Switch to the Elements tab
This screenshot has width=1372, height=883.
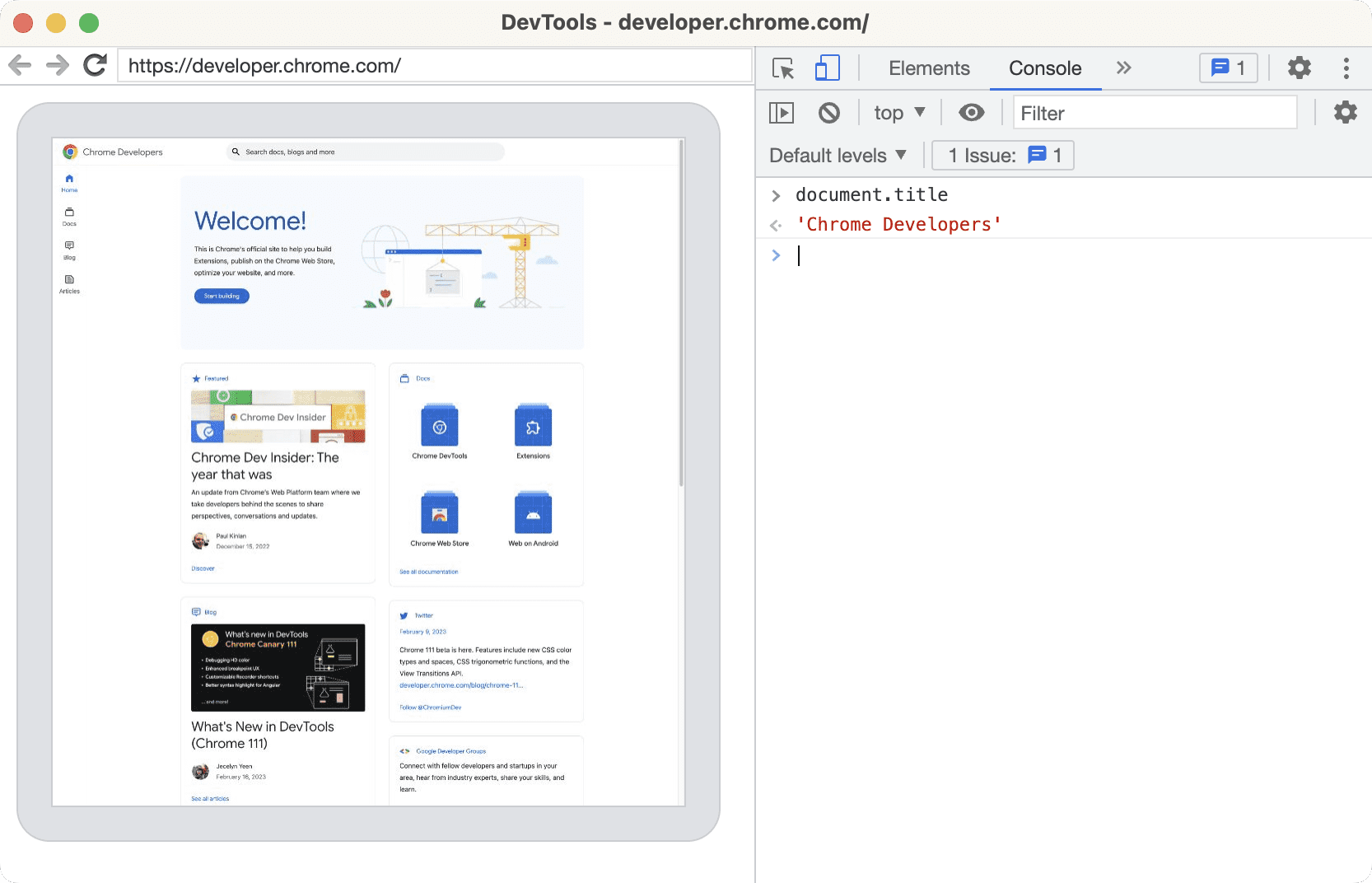928,68
